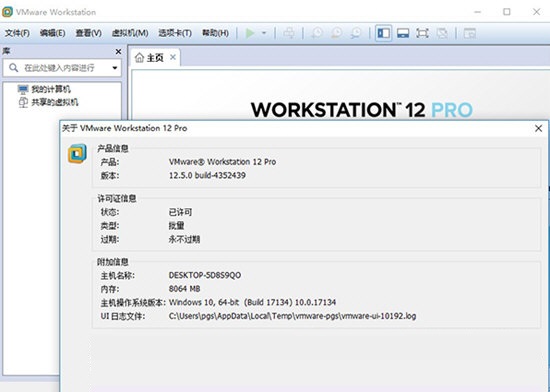Open the 文件(F) menu
The width and height of the screenshot is (550, 392).
click(x=17, y=33)
